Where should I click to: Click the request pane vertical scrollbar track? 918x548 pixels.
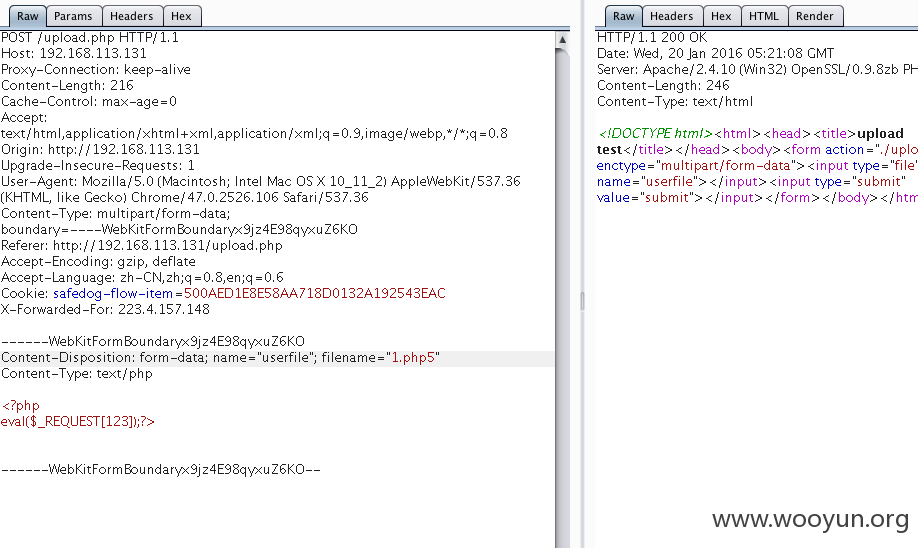(x=562, y=299)
